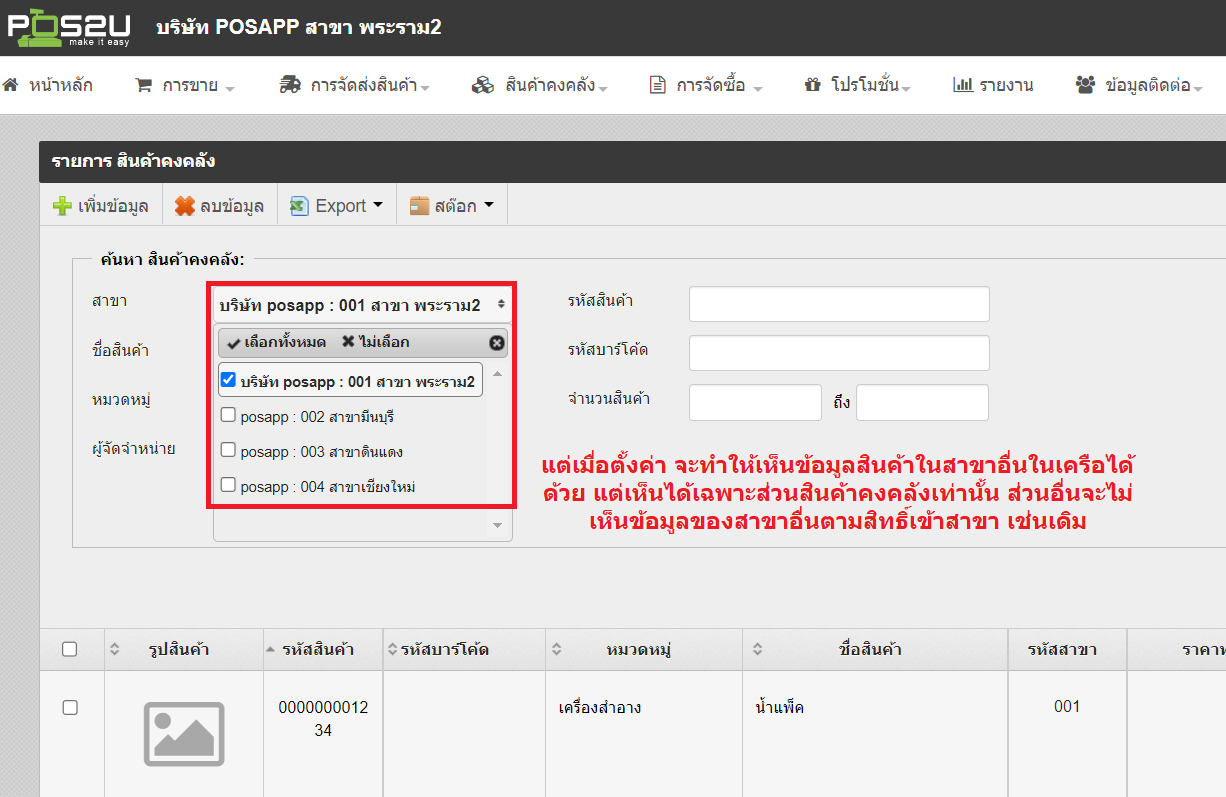Check posapp 002 สาขามีนบุรี checkbox
1226x797 pixels.
click(x=228, y=415)
